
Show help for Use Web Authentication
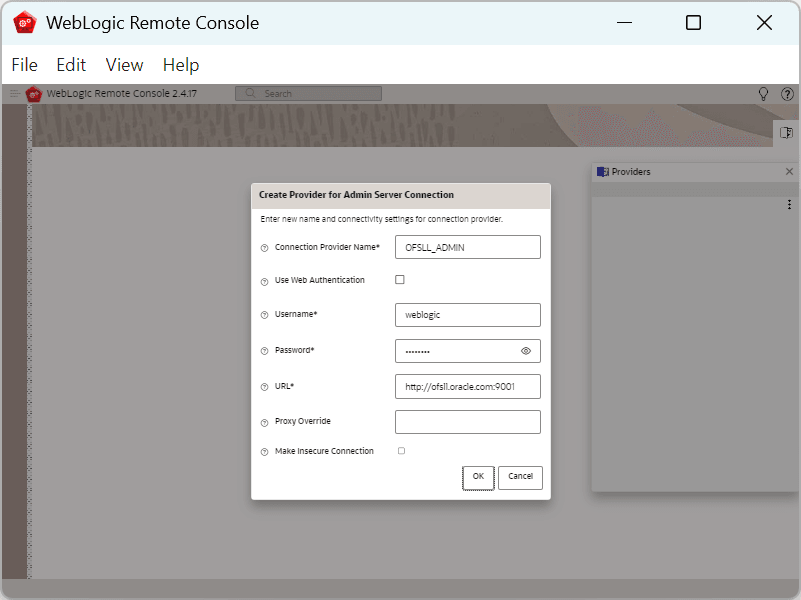(x=265, y=282)
